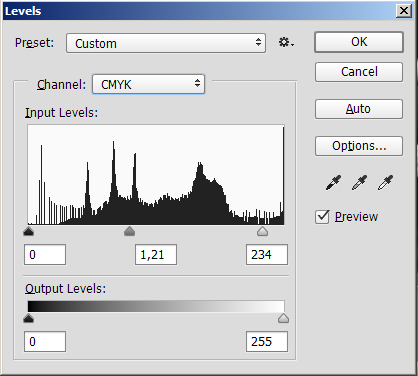Open the Channel dropdown showing CMYK
This screenshot has height=376, width=418.
click(x=148, y=84)
